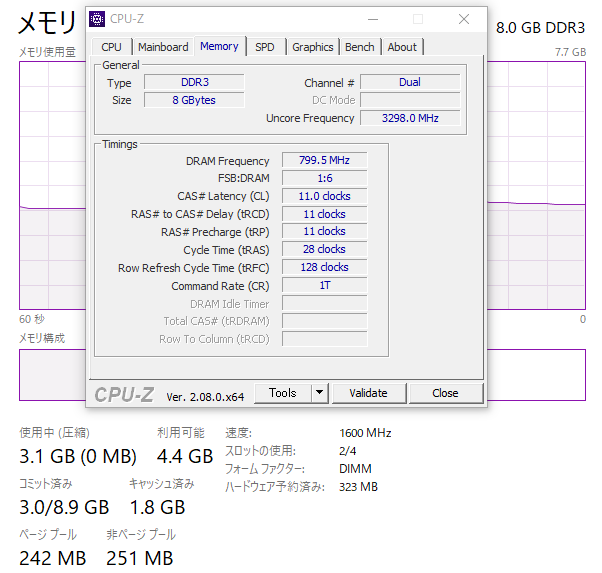The image size is (602, 573).
Task: Go to the About tab
Action: coord(402,47)
